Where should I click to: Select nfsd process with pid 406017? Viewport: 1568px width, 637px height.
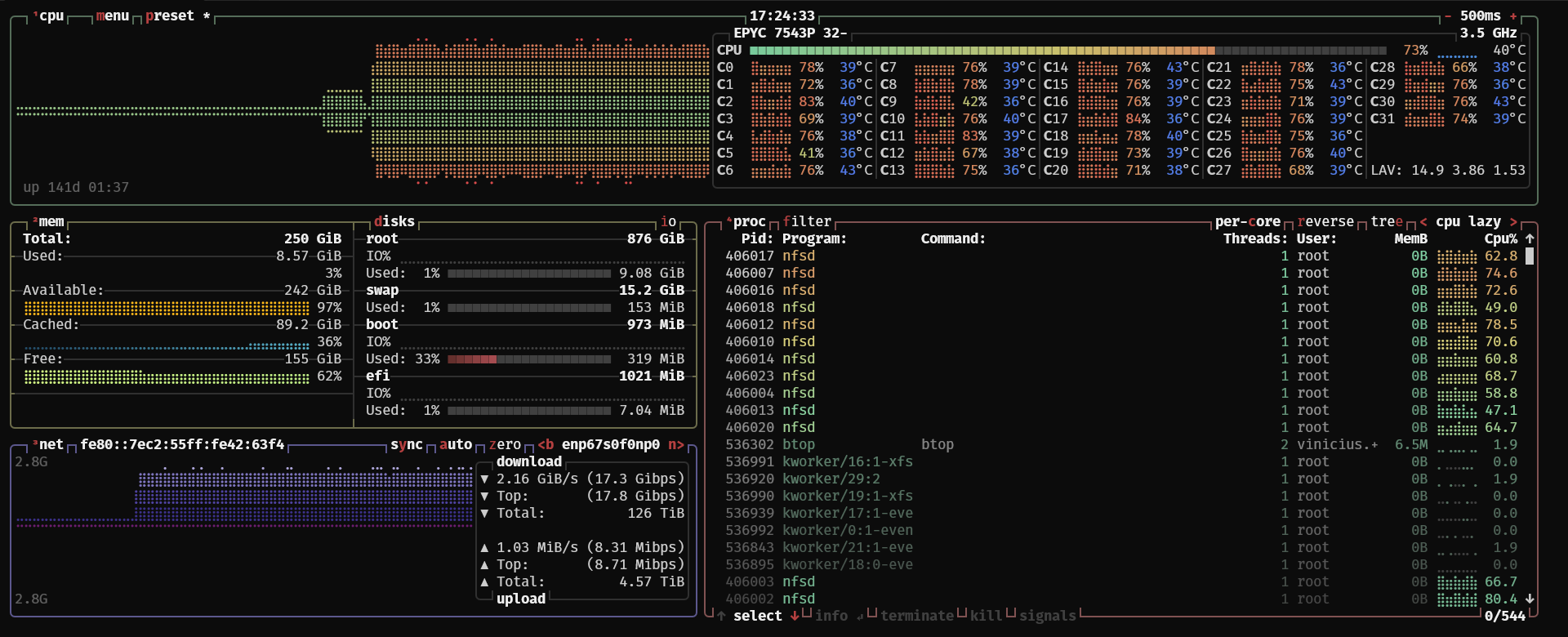(1120, 256)
